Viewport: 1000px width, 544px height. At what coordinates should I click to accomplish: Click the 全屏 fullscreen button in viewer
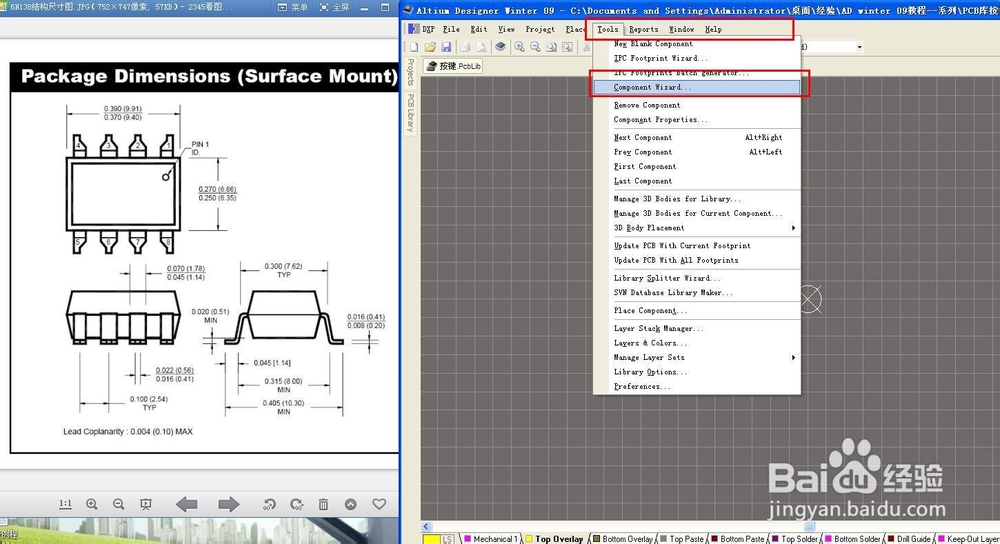tap(334, 7)
